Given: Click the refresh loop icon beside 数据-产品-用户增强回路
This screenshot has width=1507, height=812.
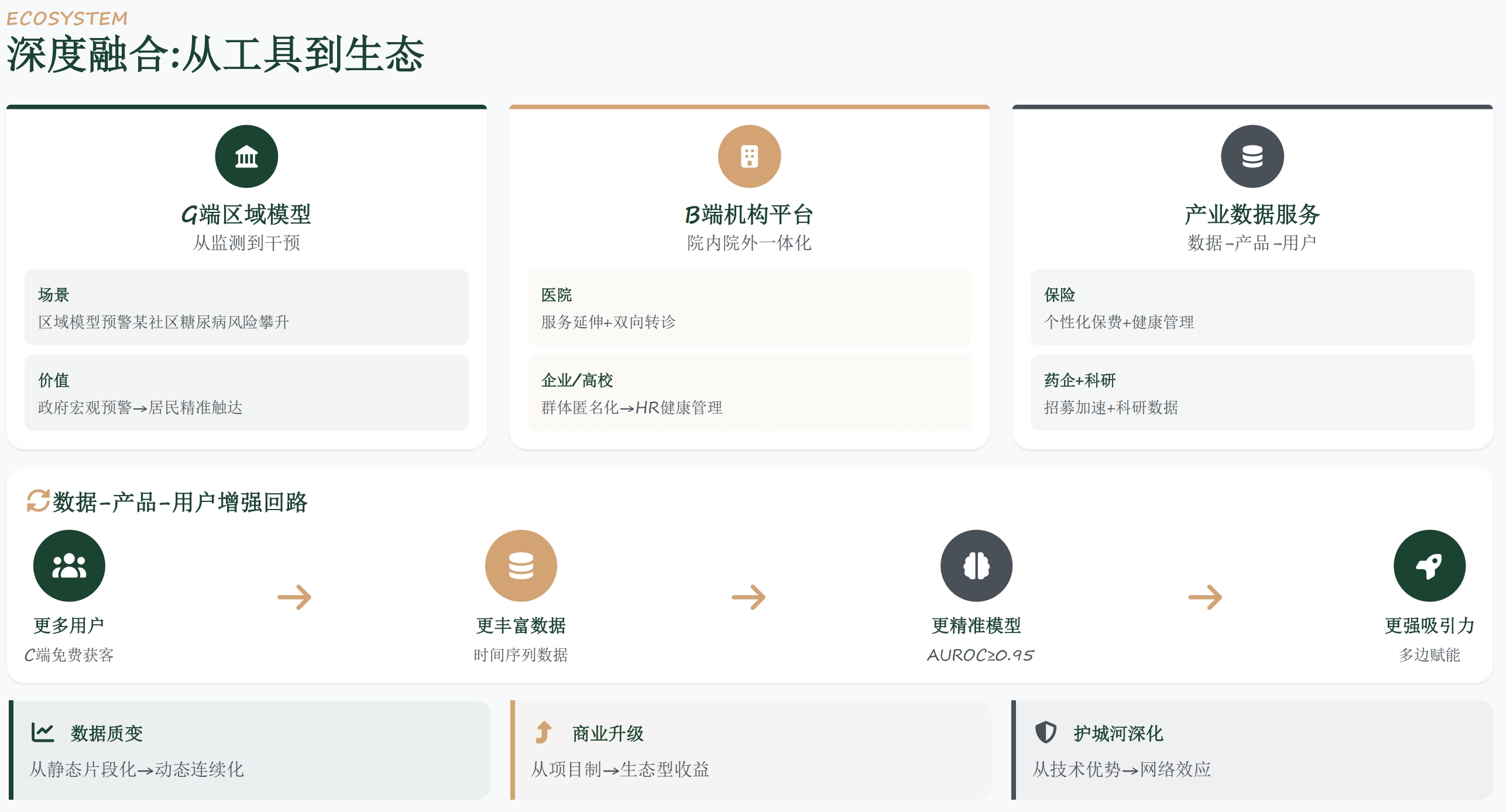Looking at the screenshot, I should point(38,501).
